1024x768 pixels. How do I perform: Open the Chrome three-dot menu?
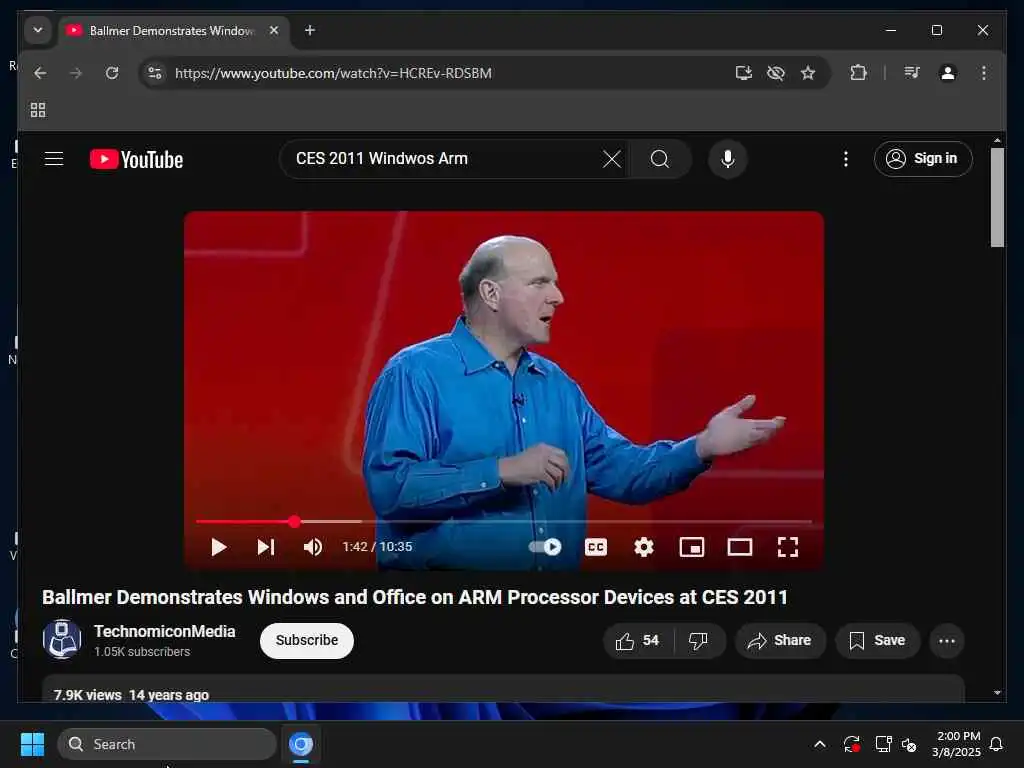pyautogui.click(x=984, y=73)
